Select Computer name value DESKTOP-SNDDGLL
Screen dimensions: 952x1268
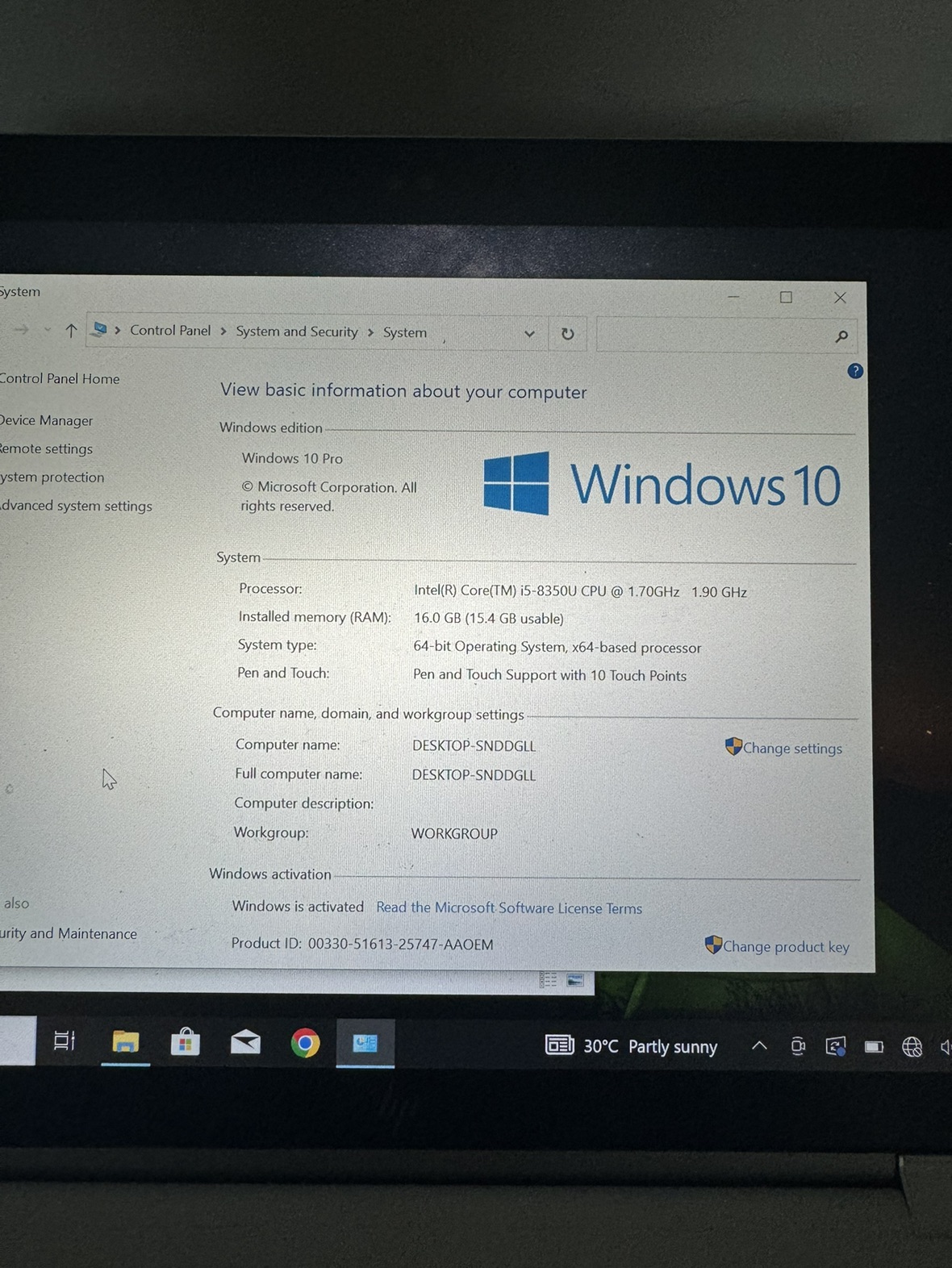pyautogui.click(x=474, y=746)
